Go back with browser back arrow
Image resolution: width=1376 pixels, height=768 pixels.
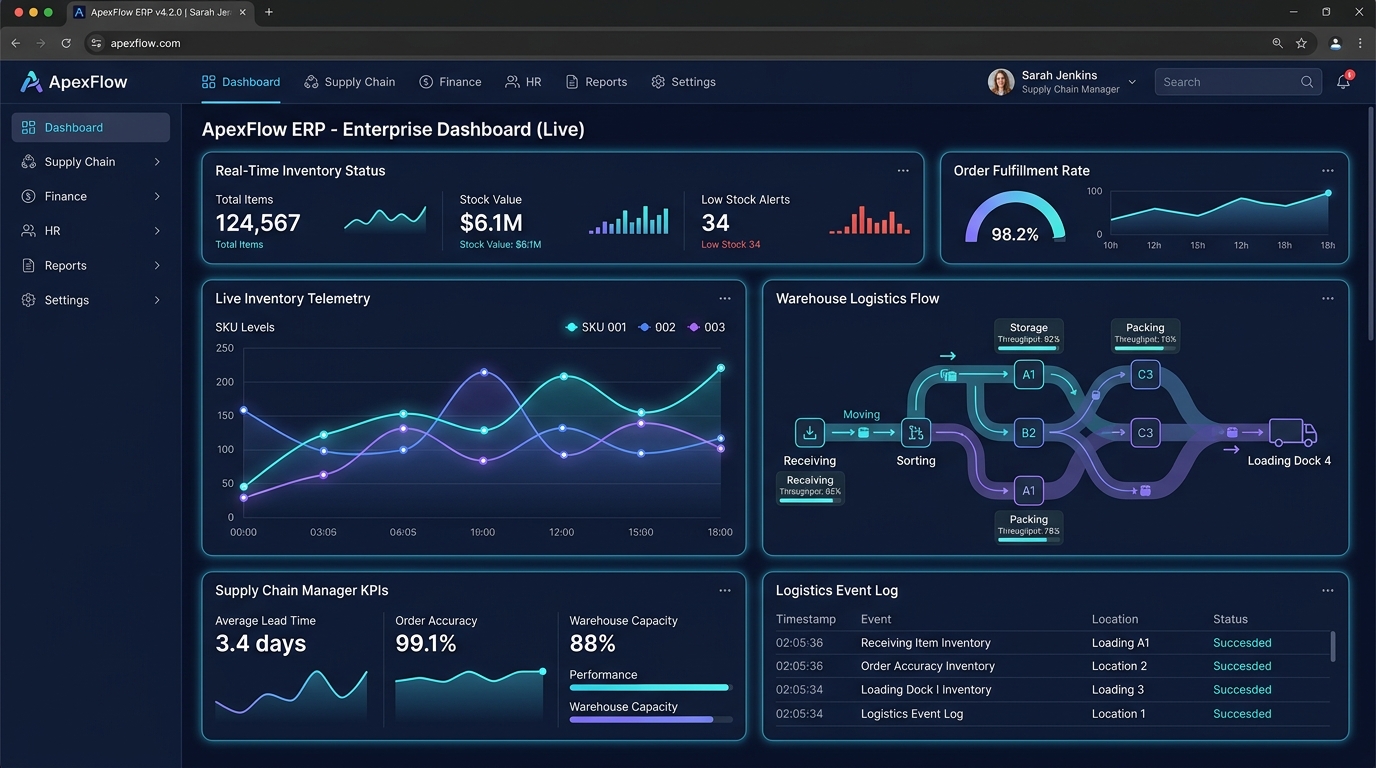tap(15, 43)
